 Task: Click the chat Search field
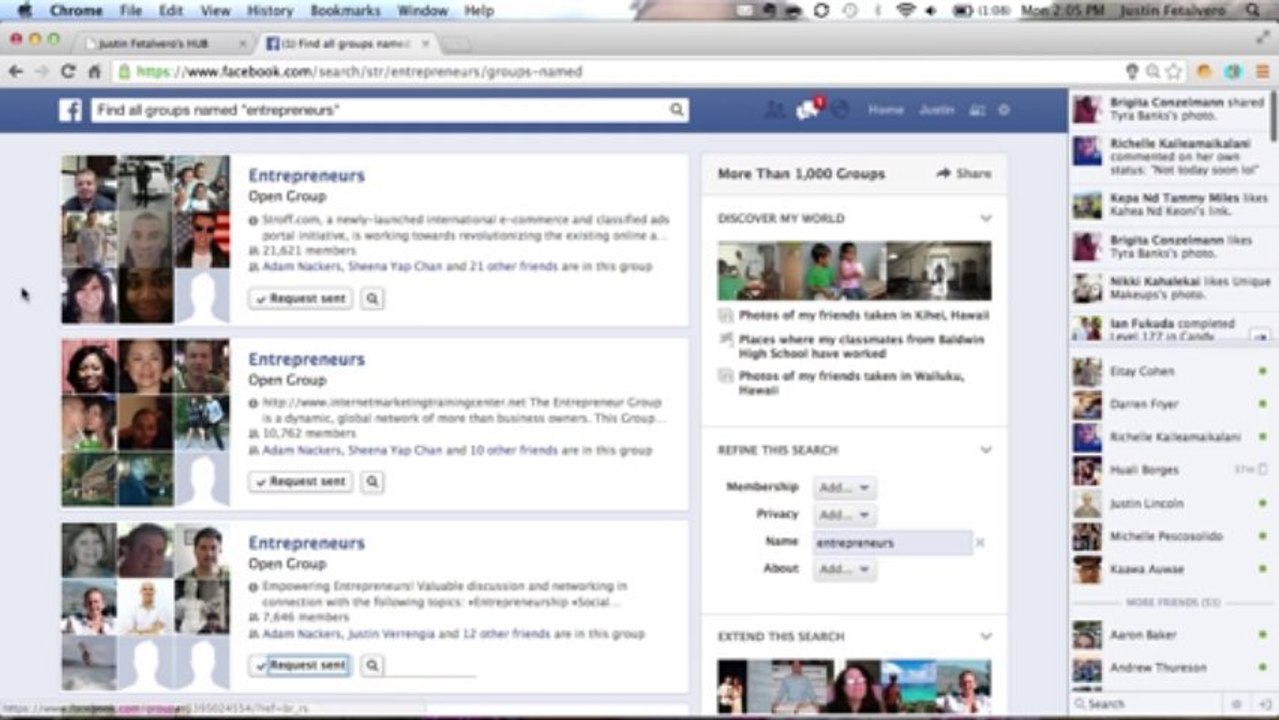[x=1148, y=704]
